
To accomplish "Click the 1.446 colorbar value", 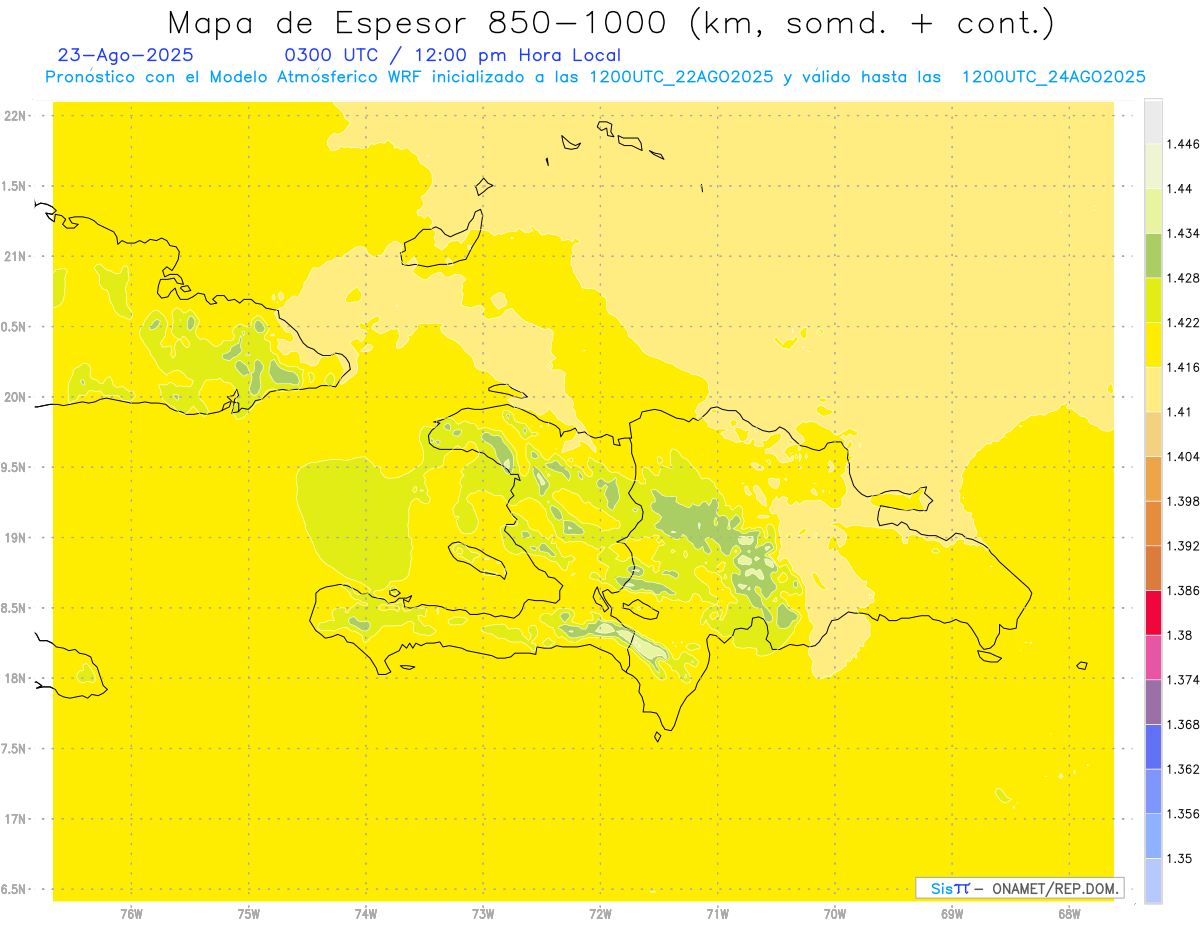I will coord(1184,144).
